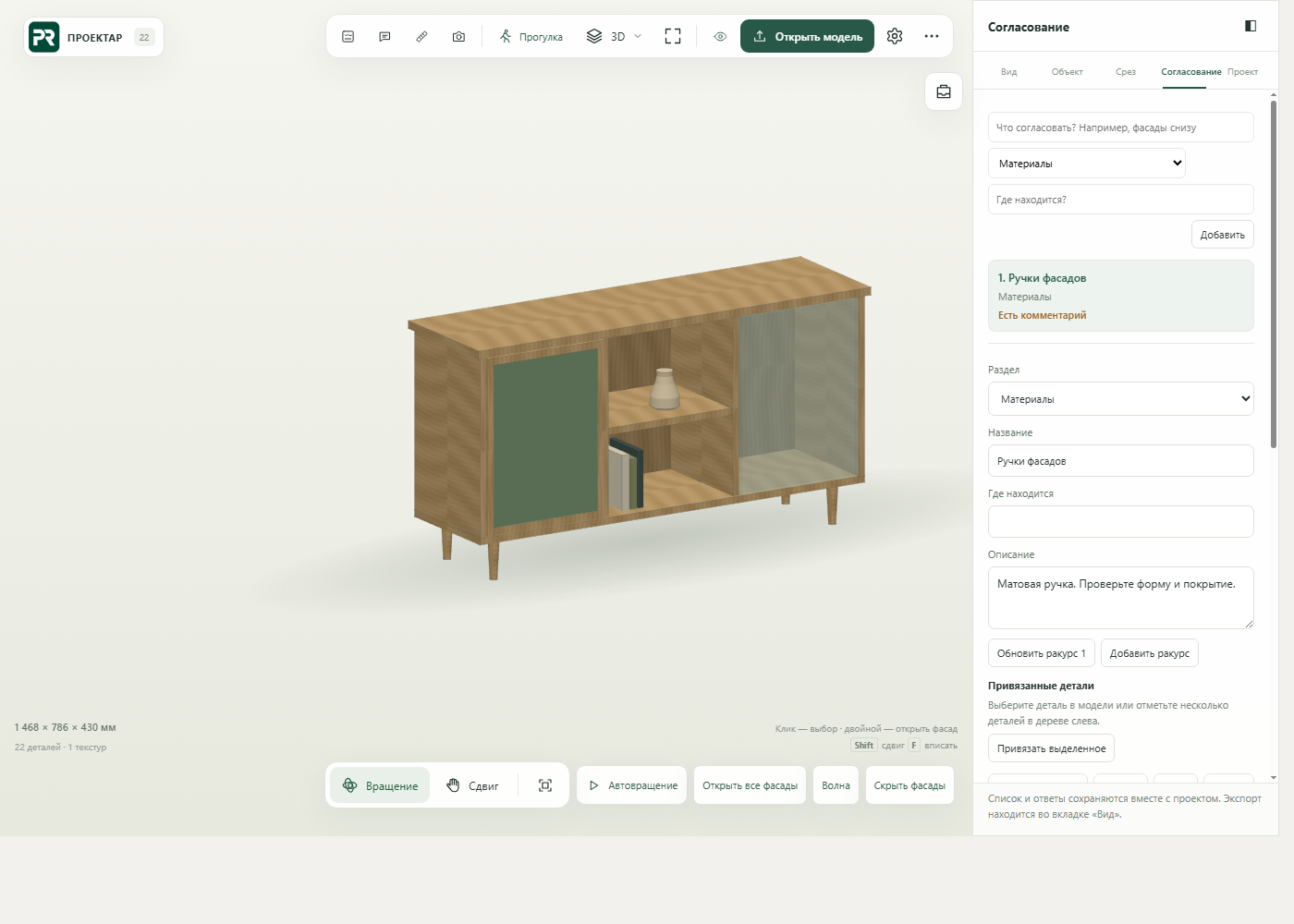
Task: Open the top Материалы category dropdown
Action: (x=1087, y=164)
